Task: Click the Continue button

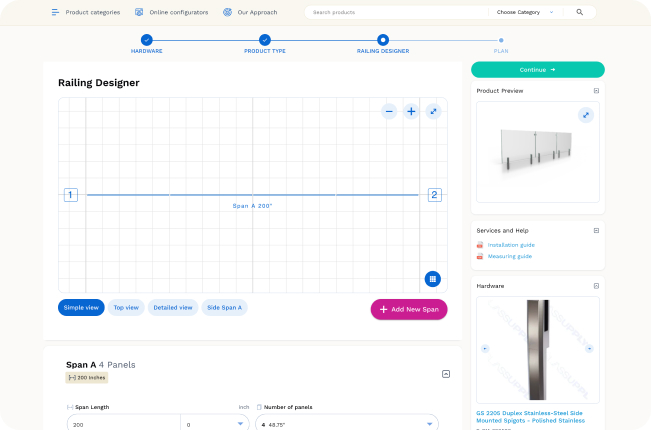Action: (x=538, y=70)
